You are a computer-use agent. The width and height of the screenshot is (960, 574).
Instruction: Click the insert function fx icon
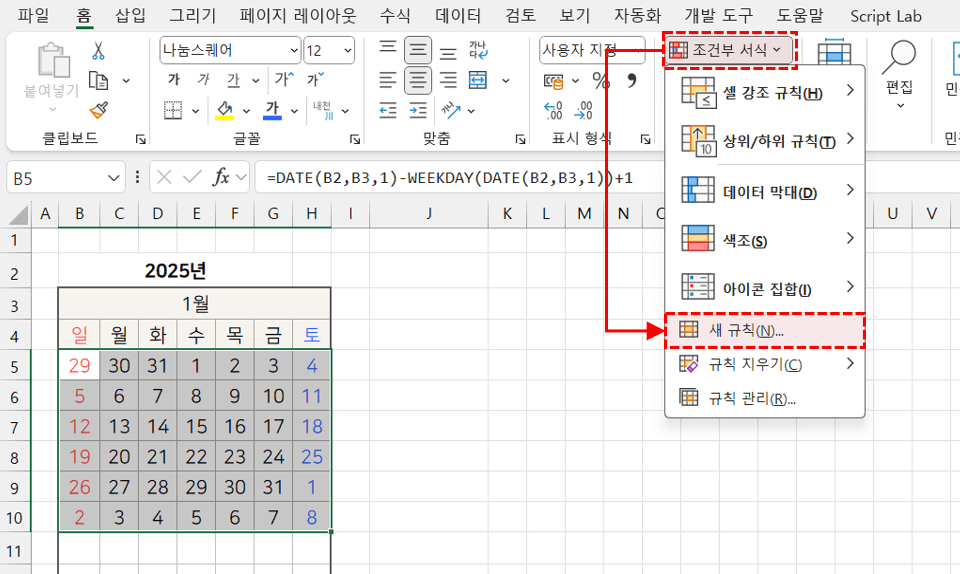pos(222,178)
